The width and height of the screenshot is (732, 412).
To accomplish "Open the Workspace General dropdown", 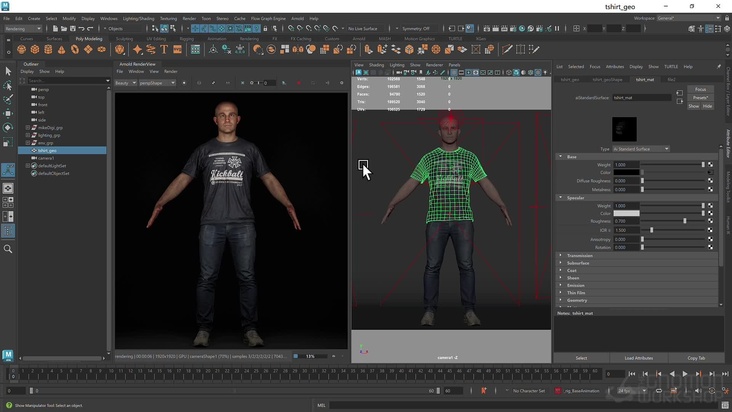I will point(689,18).
